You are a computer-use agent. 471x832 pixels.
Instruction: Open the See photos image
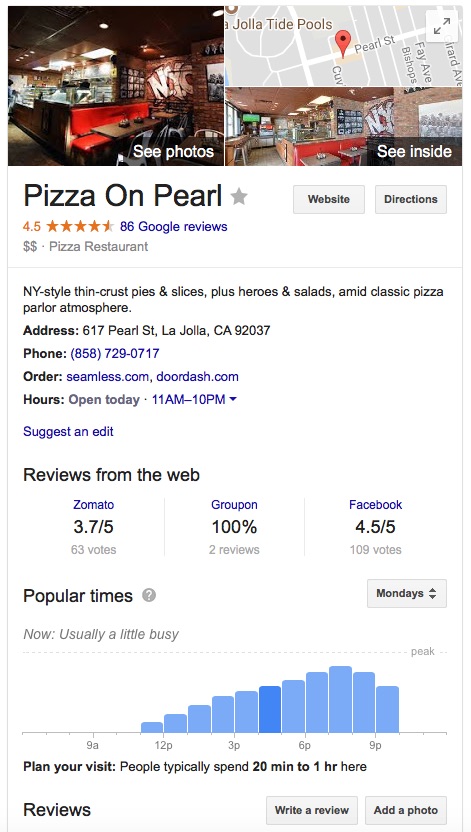point(116,85)
